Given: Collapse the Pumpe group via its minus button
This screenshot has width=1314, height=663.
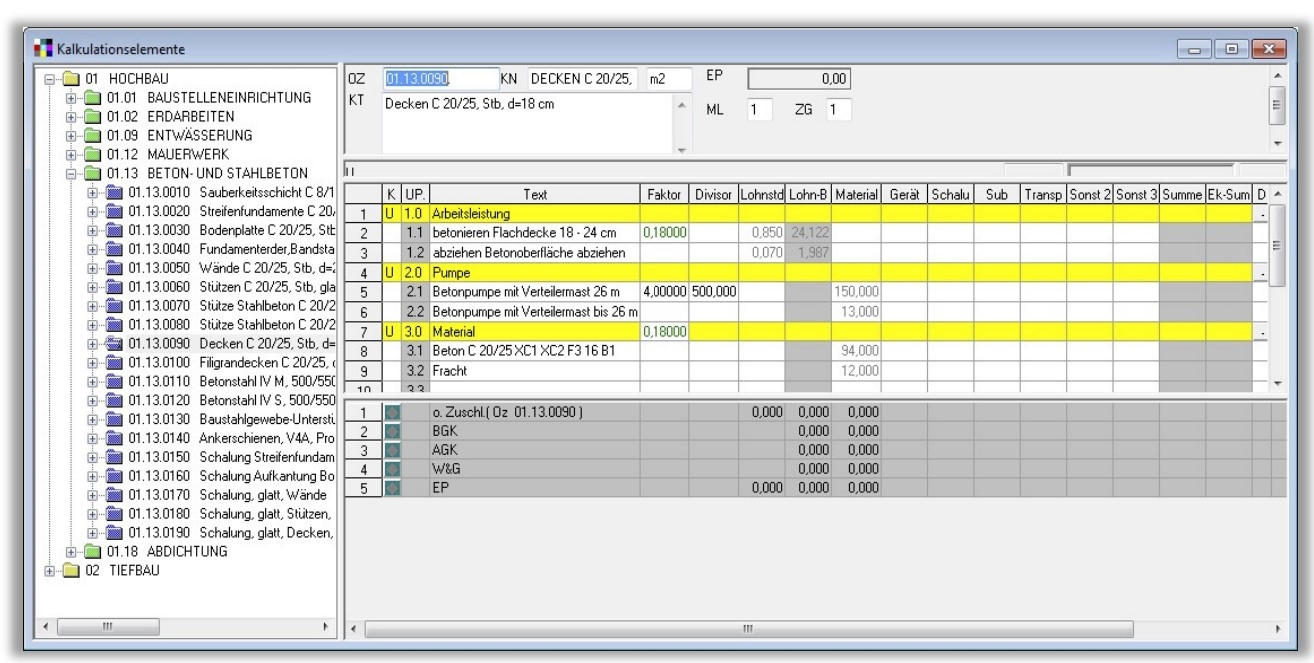Looking at the screenshot, I should (x=1261, y=272).
